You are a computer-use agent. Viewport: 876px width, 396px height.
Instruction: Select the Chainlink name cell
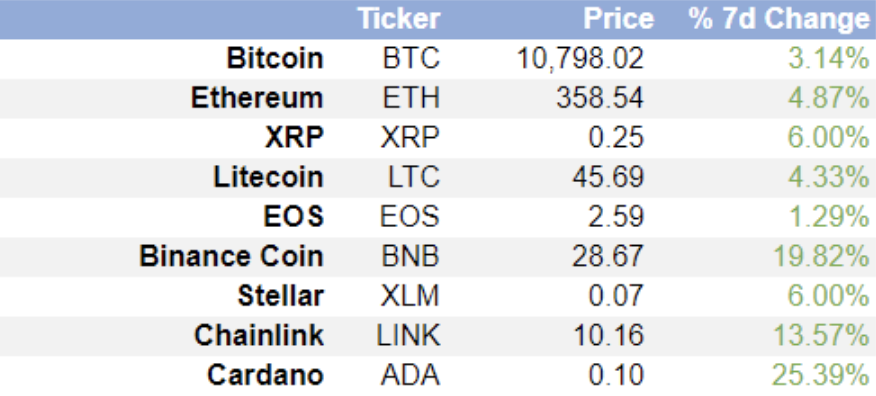[259, 336]
